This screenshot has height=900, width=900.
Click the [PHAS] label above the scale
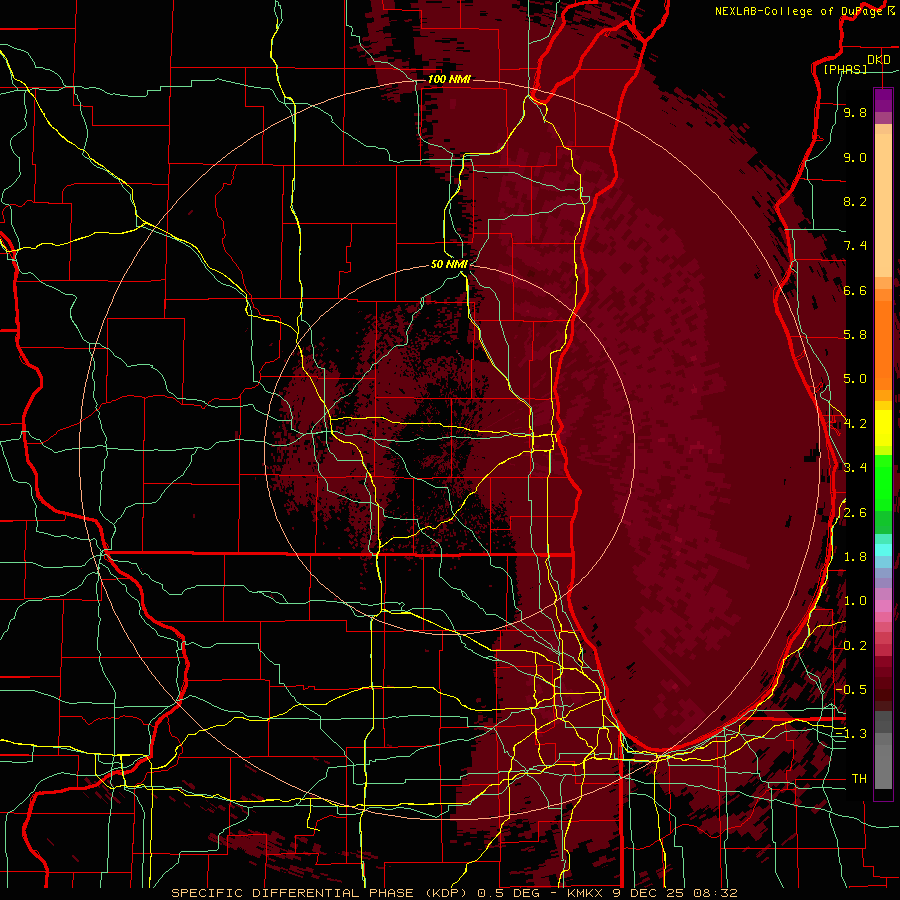click(x=845, y=70)
